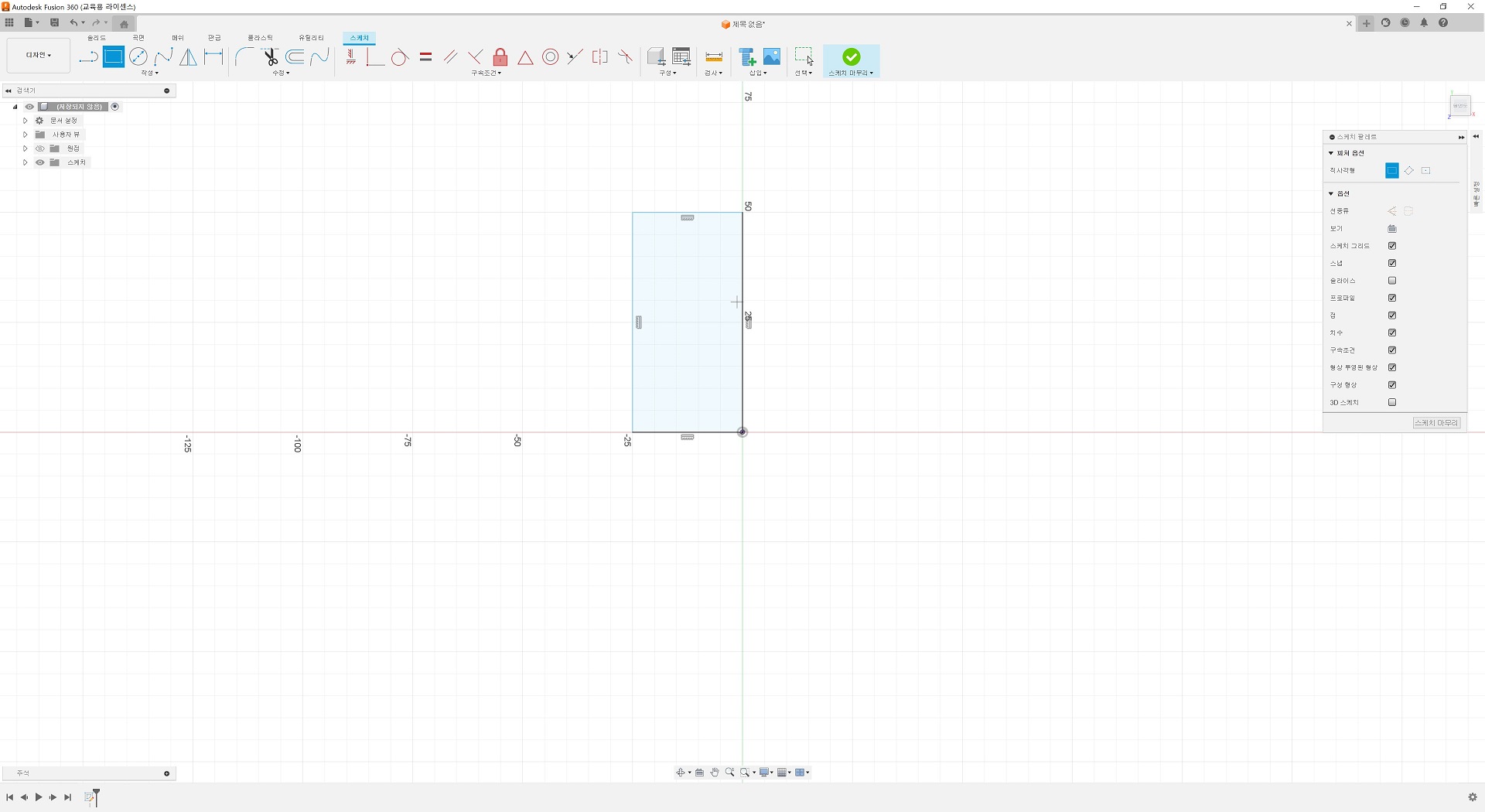The image size is (1485, 812).
Task: Toggle the 치수 checkbox
Action: click(1392, 333)
